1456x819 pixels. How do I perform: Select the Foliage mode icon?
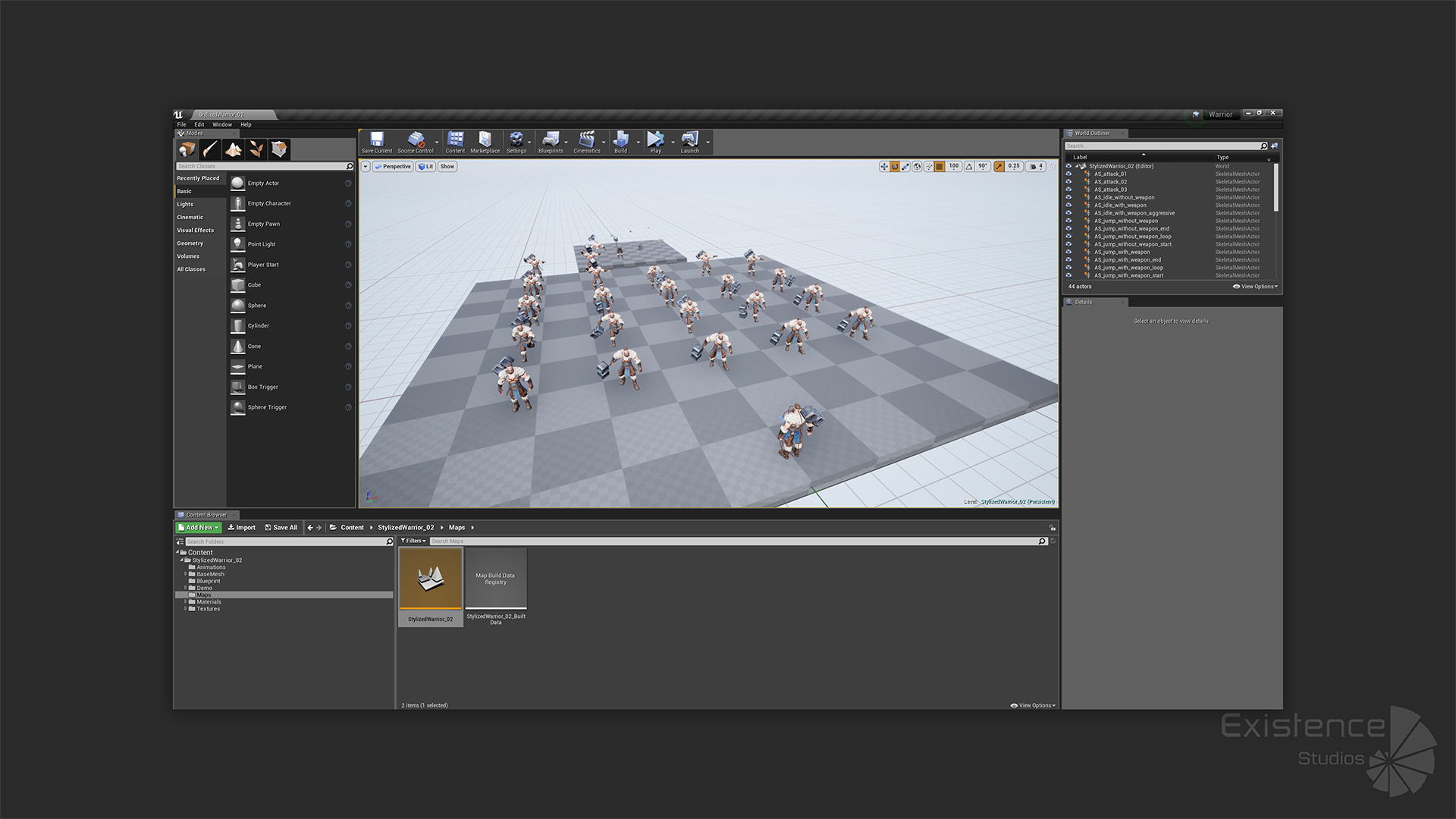256,149
